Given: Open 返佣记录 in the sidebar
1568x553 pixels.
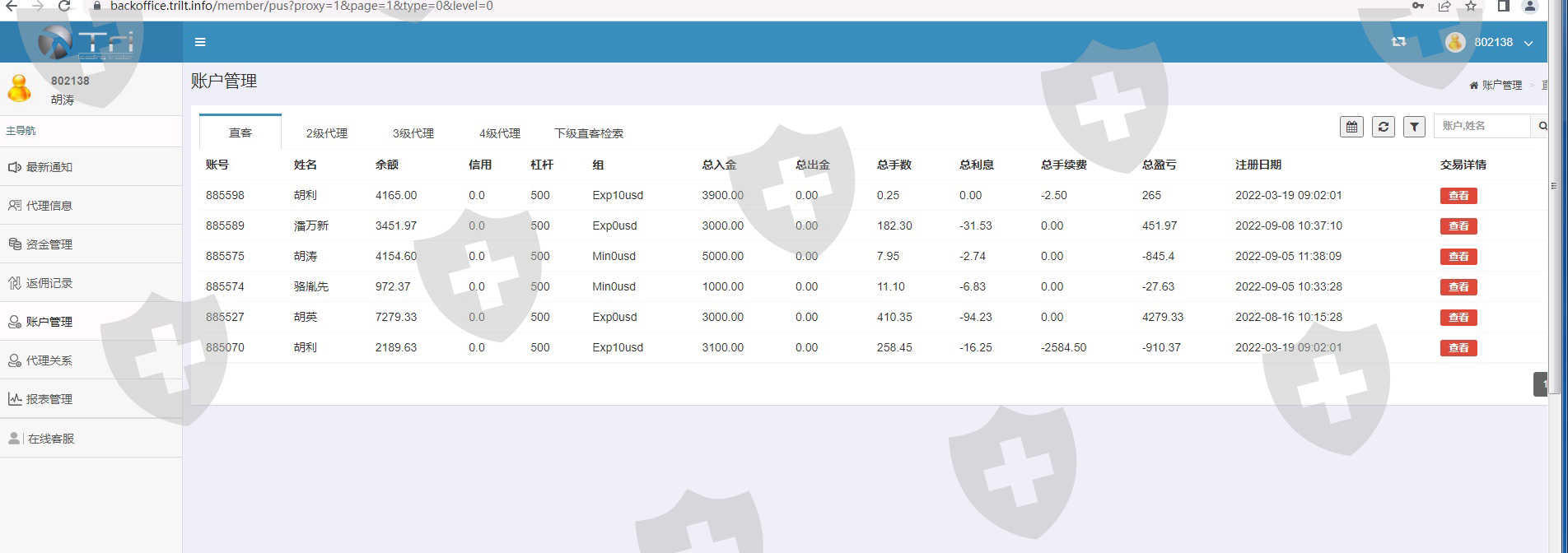Looking at the screenshot, I should (49, 283).
